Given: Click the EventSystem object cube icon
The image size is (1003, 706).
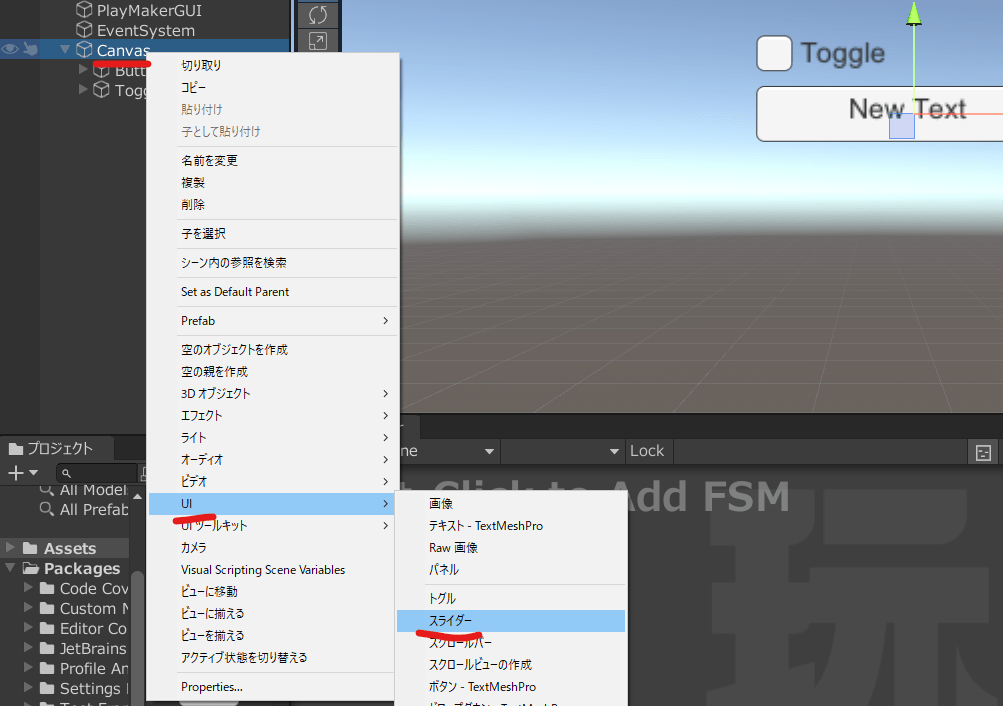Looking at the screenshot, I should click(x=84, y=30).
